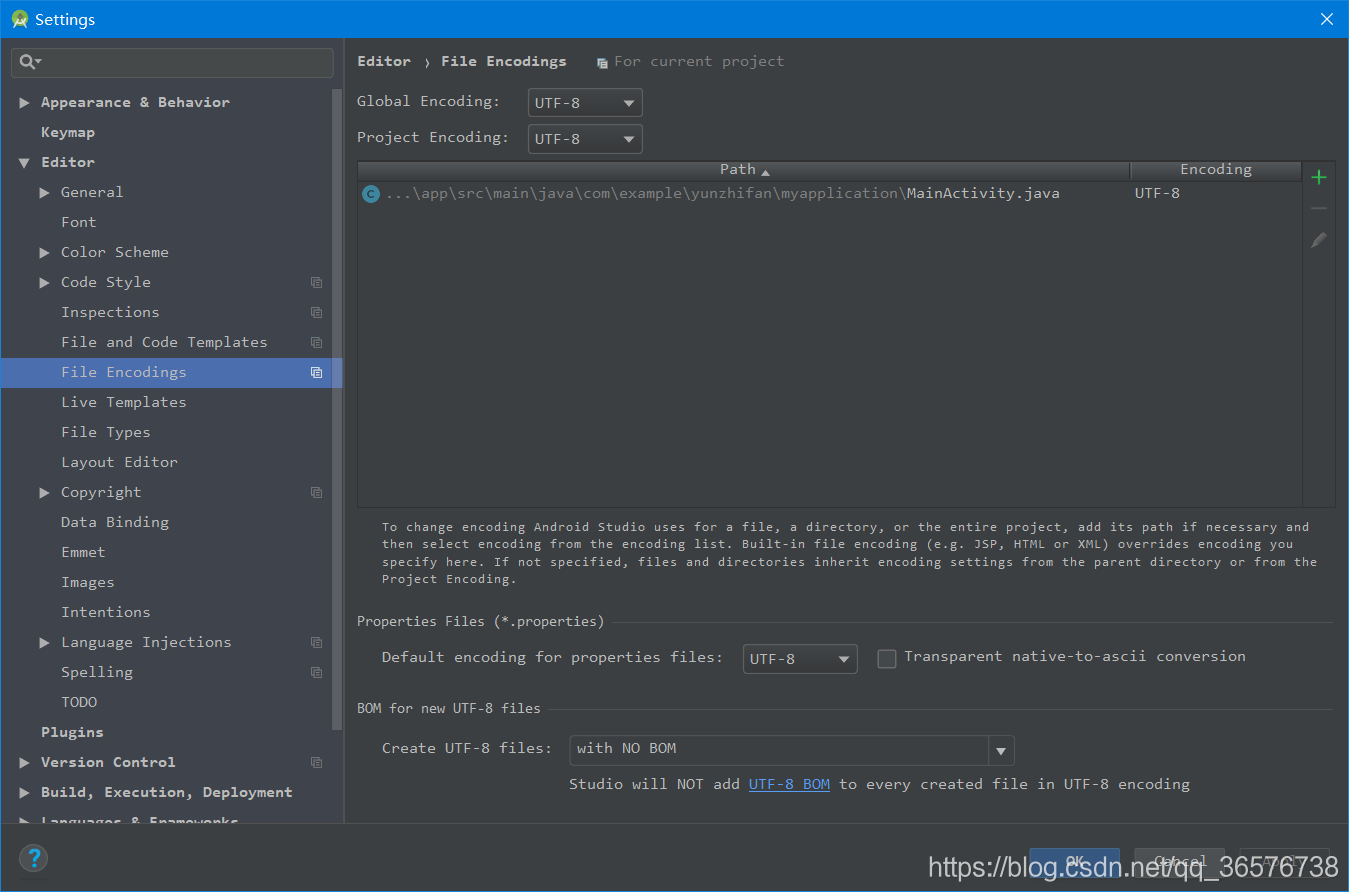1349x892 pixels.
Task: Click the Cancel button
Action: (x=1180, y=861)
